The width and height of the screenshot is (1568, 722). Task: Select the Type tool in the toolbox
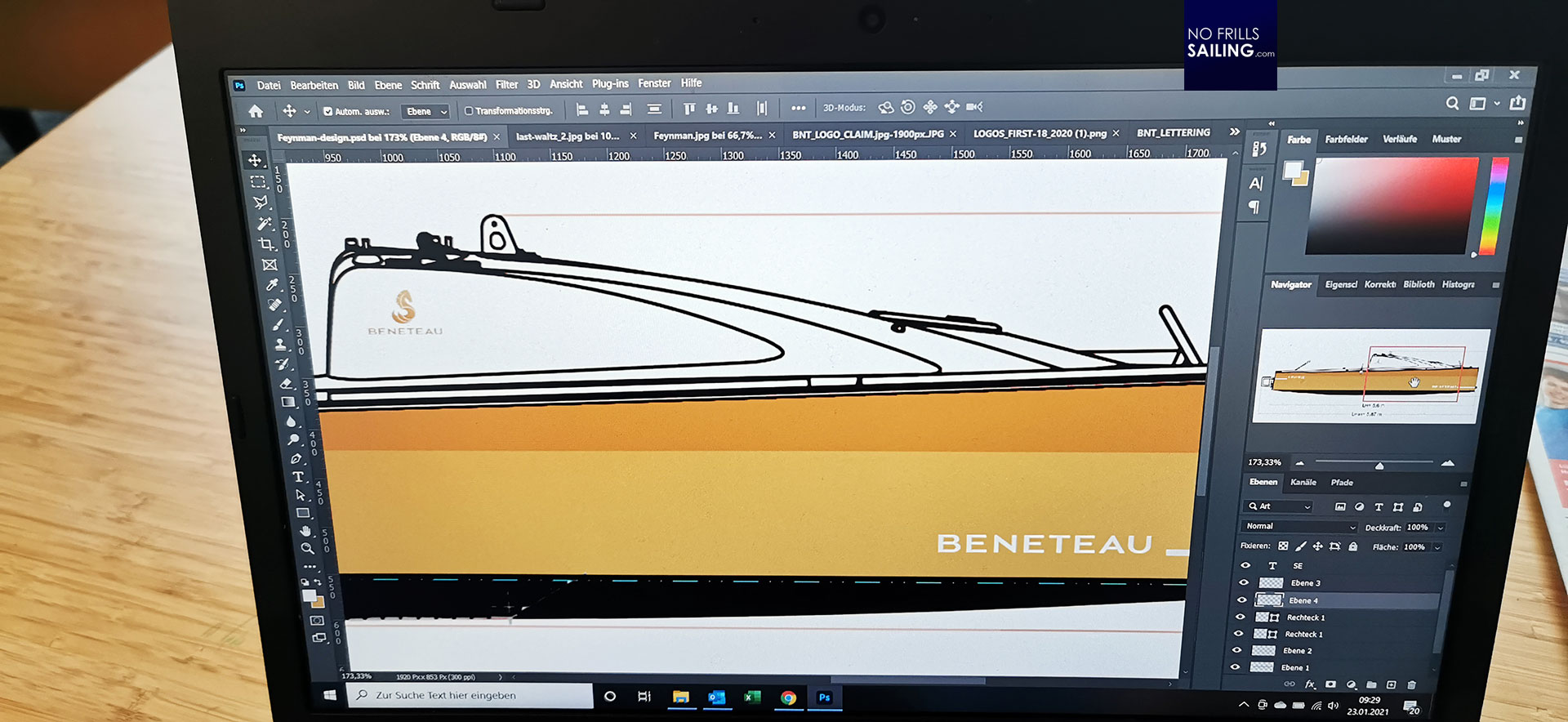298,477
